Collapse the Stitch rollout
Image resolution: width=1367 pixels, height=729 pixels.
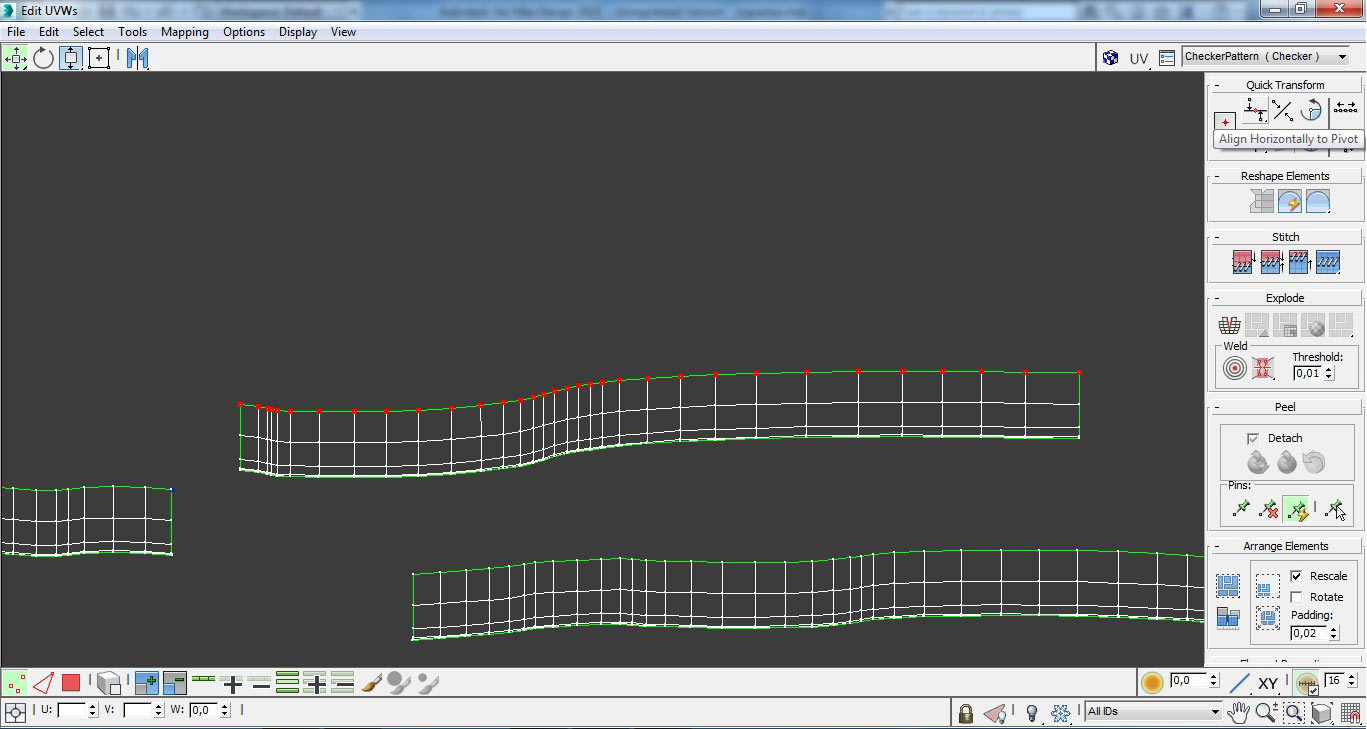click(x=1285, y=237)
